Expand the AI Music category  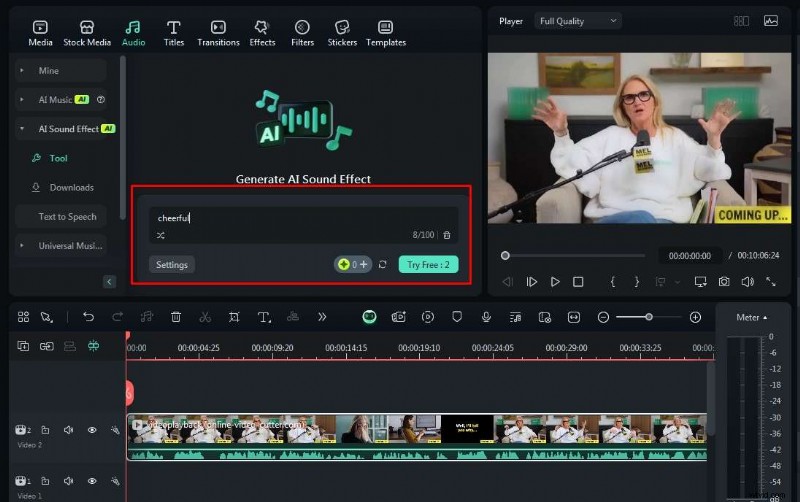pyautogui.click(x=22, y=99)
